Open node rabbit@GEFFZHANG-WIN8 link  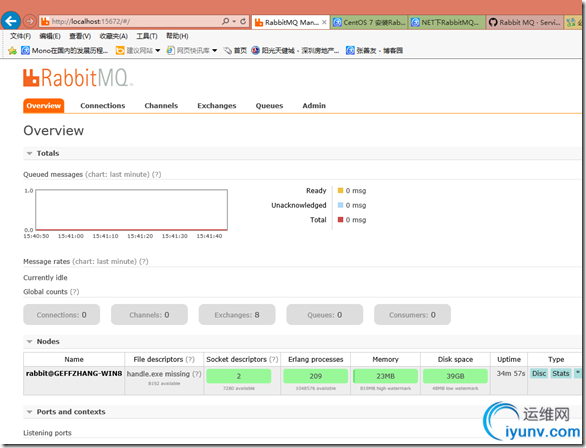(x=74, y=373)
